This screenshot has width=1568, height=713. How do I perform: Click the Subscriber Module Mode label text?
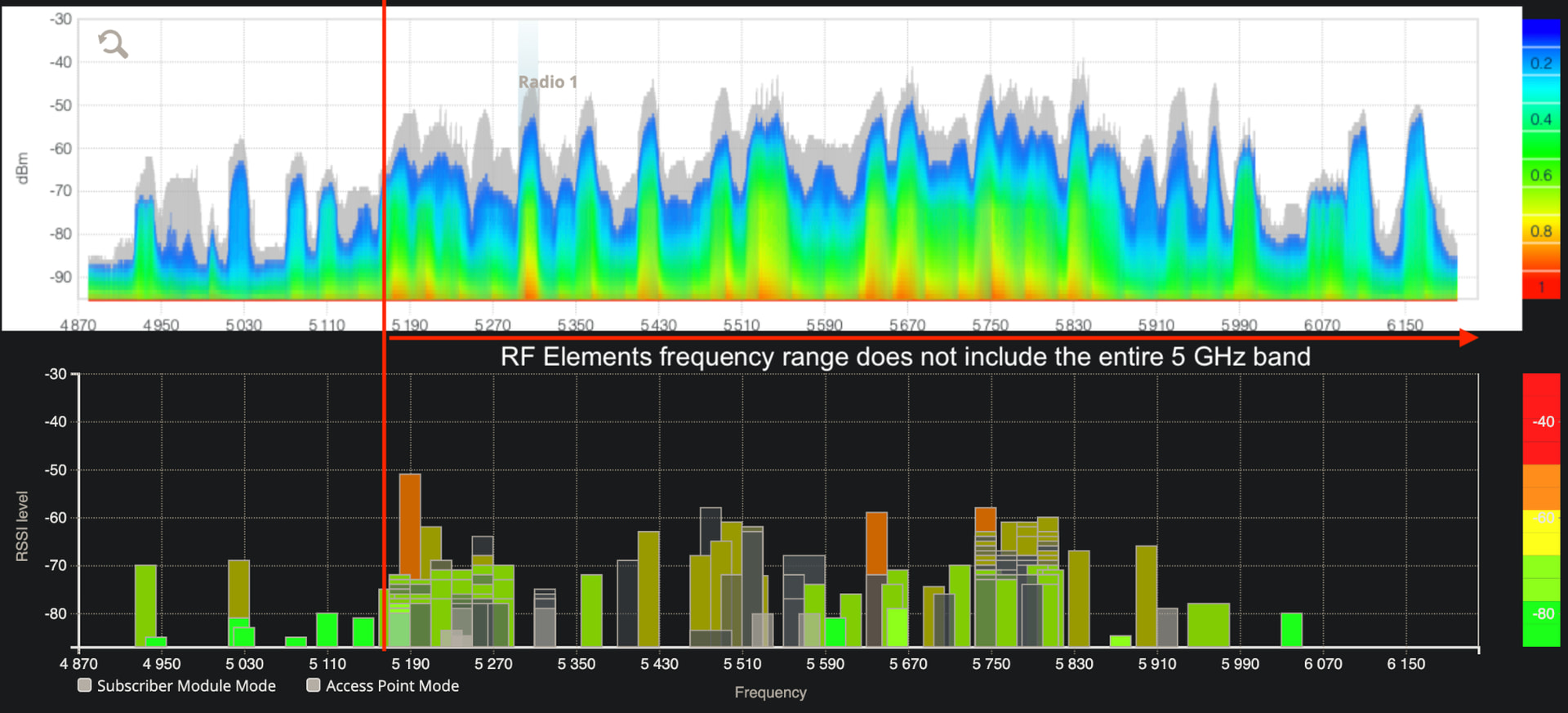click(x=186, y=686)
